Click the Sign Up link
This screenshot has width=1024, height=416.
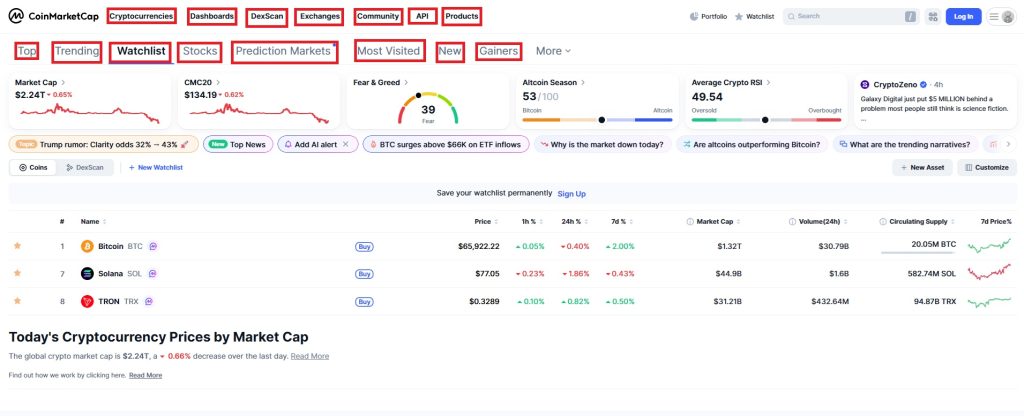(x=571, y=193)
